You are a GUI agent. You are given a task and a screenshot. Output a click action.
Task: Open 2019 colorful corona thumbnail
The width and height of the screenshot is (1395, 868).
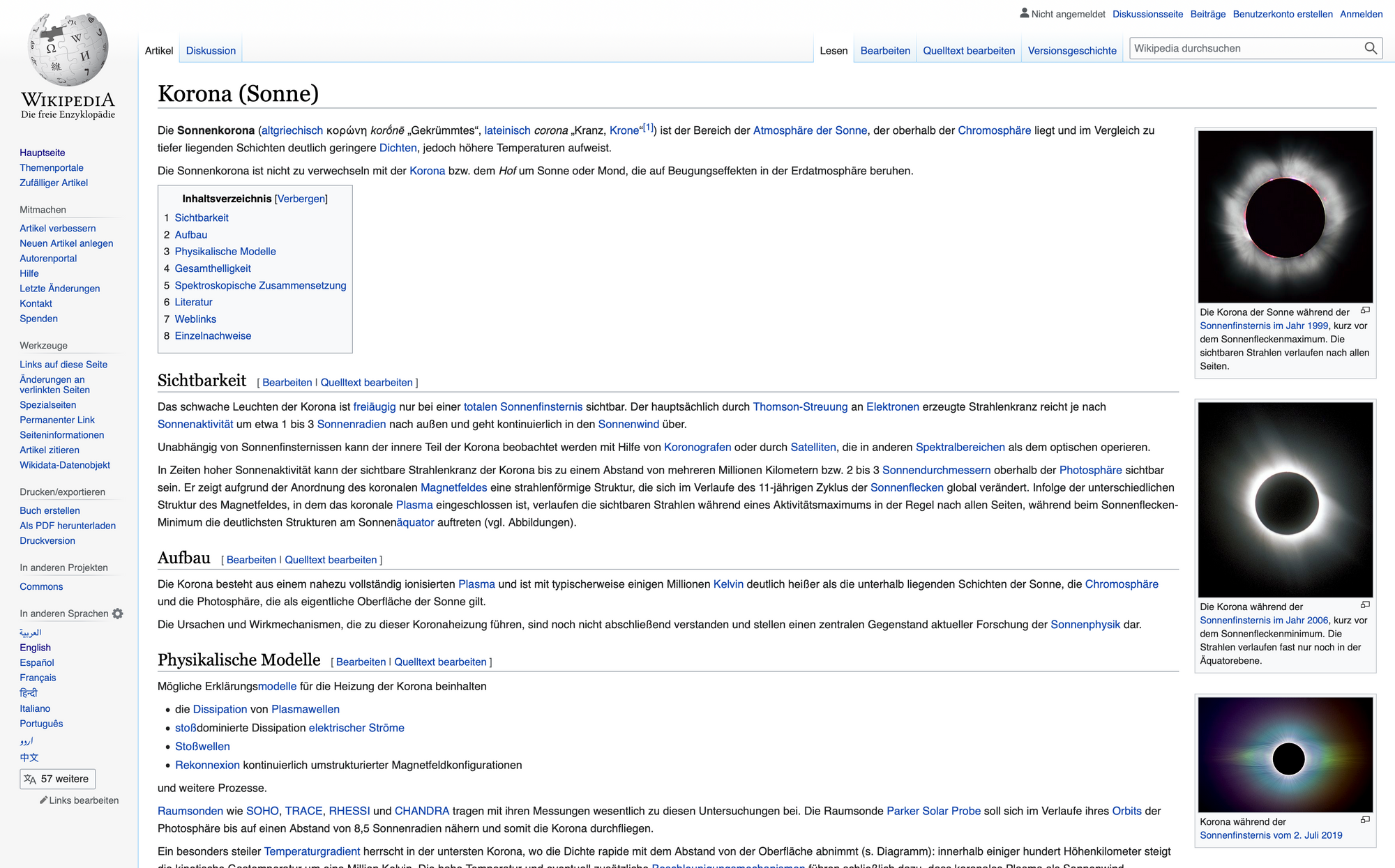click(1285, 755)
